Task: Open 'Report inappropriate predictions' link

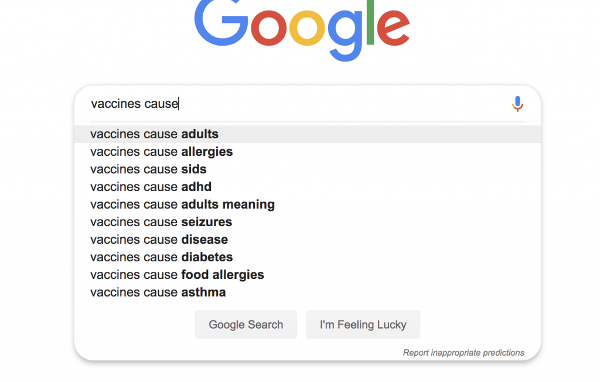Action: point(463,353)
